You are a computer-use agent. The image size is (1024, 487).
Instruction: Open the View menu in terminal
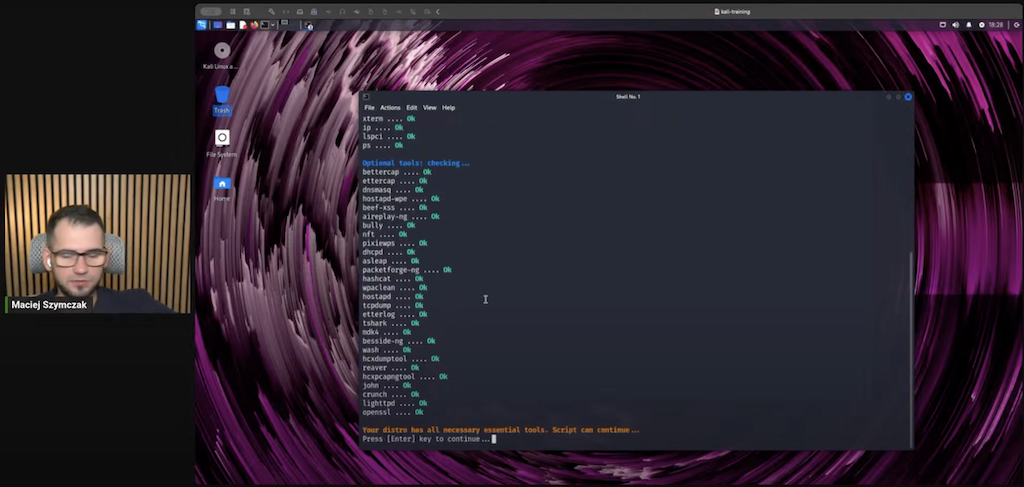tap(429, 108)
